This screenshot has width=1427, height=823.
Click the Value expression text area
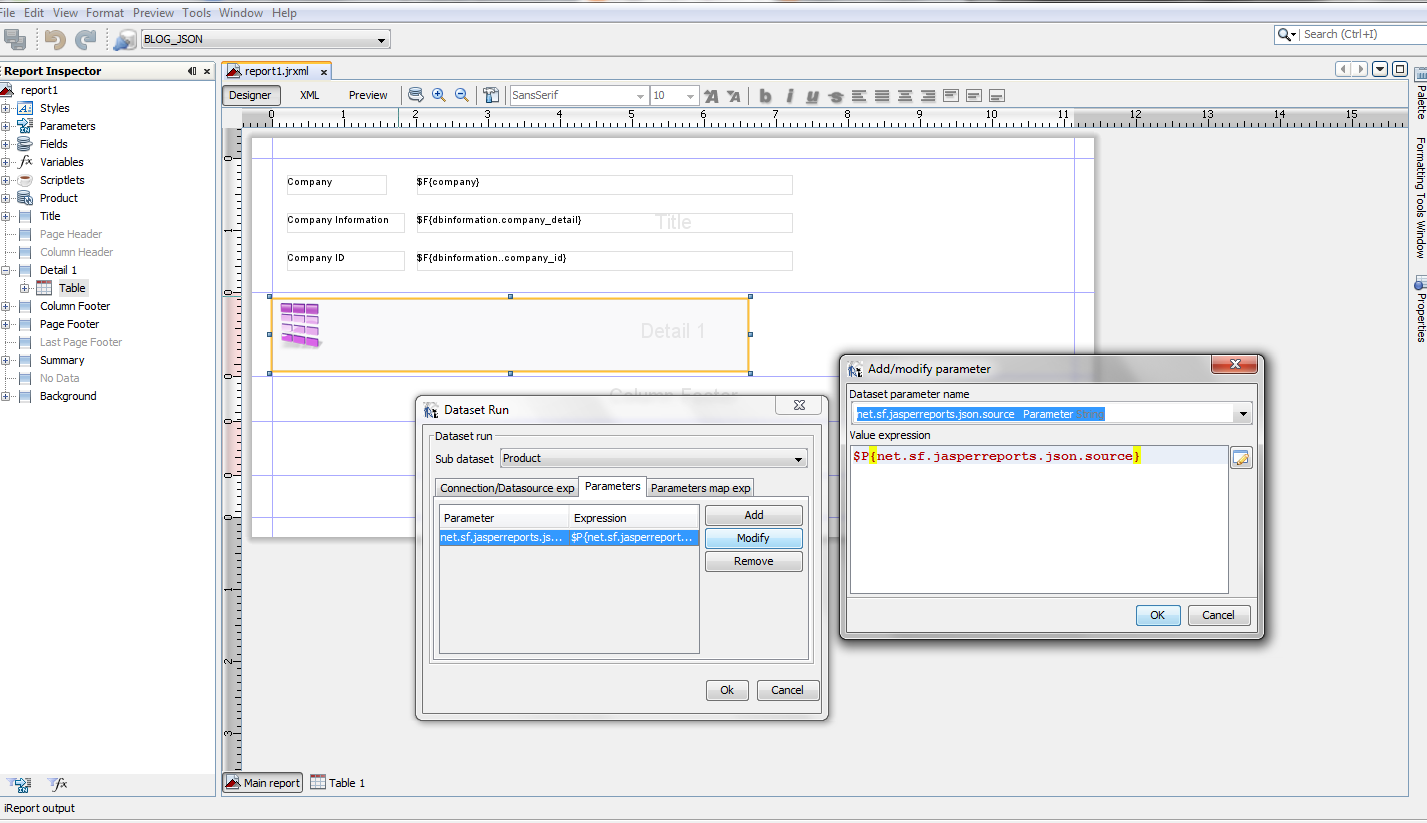tap(1038, 520)
